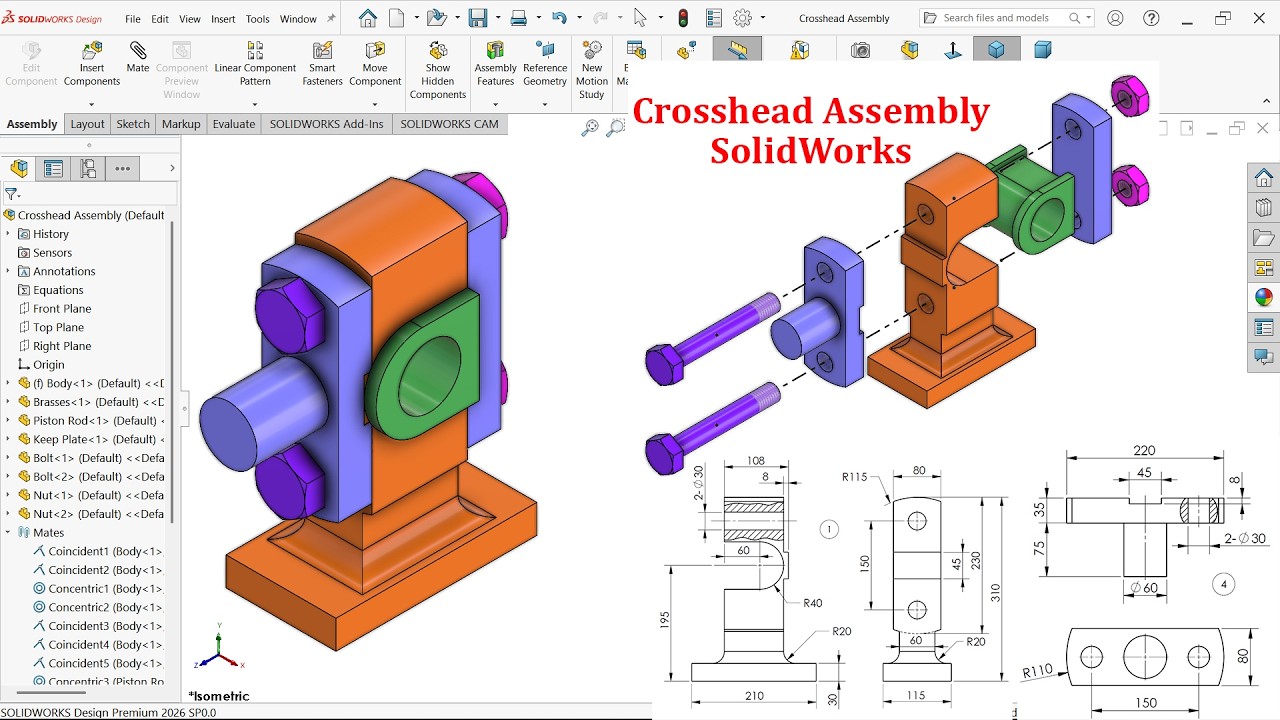Click Show Hidden Components

(x=438, y=70)
